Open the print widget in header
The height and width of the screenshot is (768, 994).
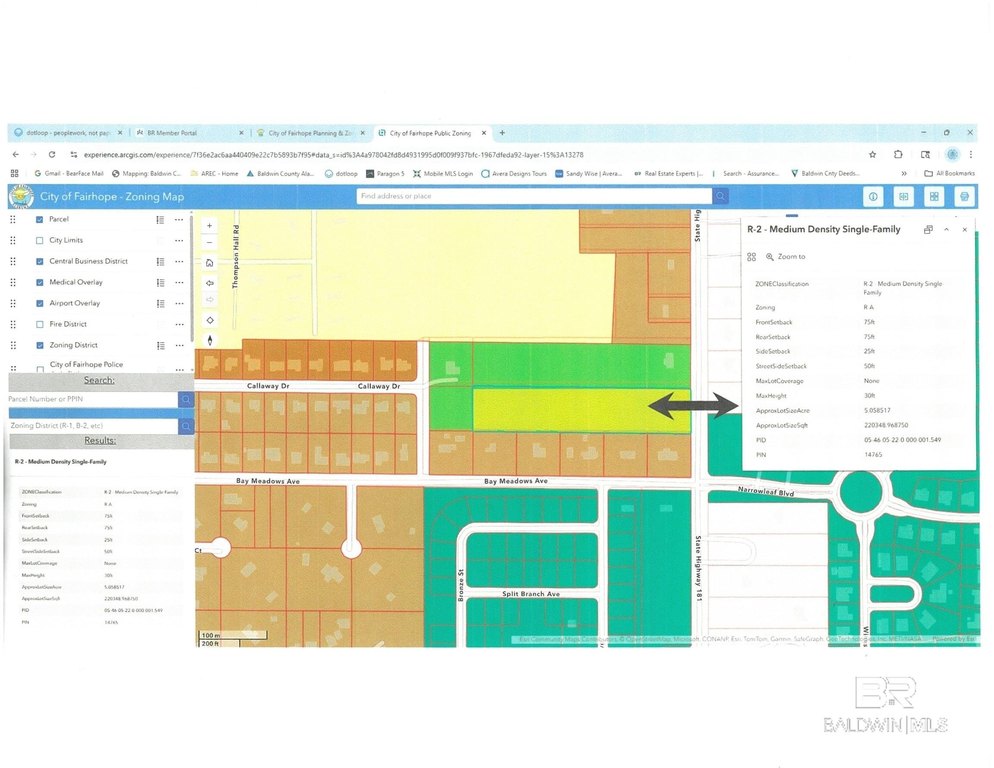964,197
